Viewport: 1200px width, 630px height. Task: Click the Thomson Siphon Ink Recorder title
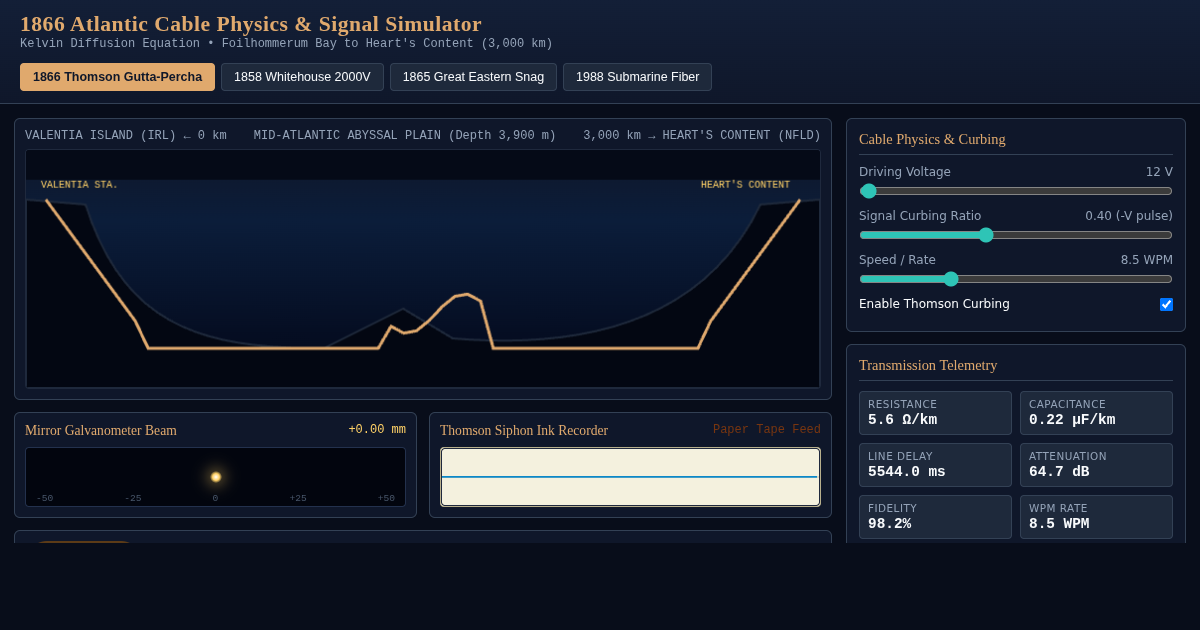coord(524,431)
